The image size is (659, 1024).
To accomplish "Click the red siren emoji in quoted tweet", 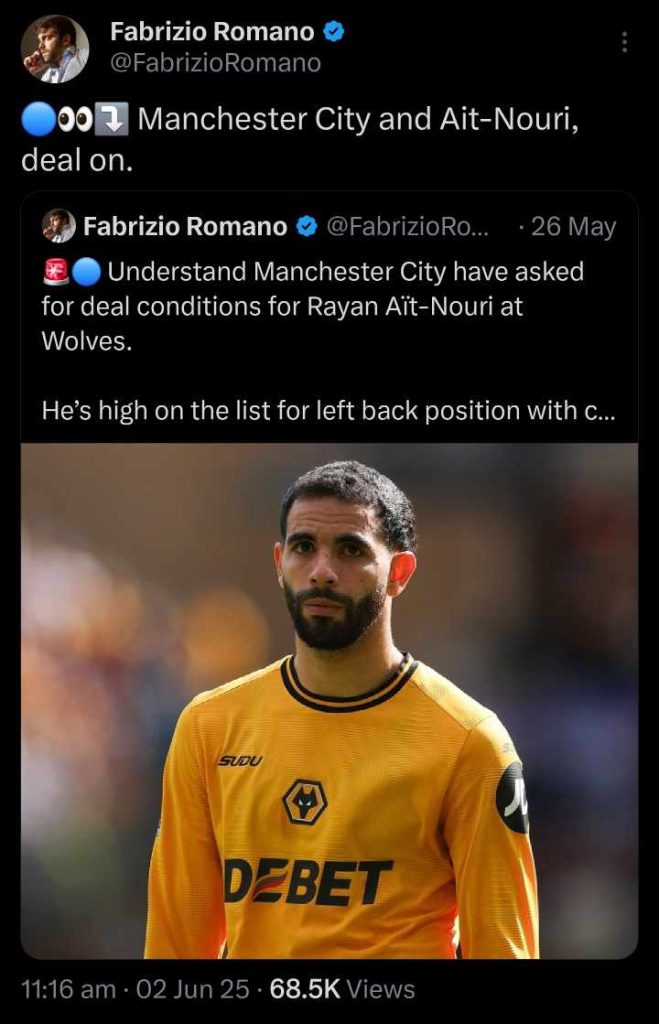I will click(x=56, y=272).
